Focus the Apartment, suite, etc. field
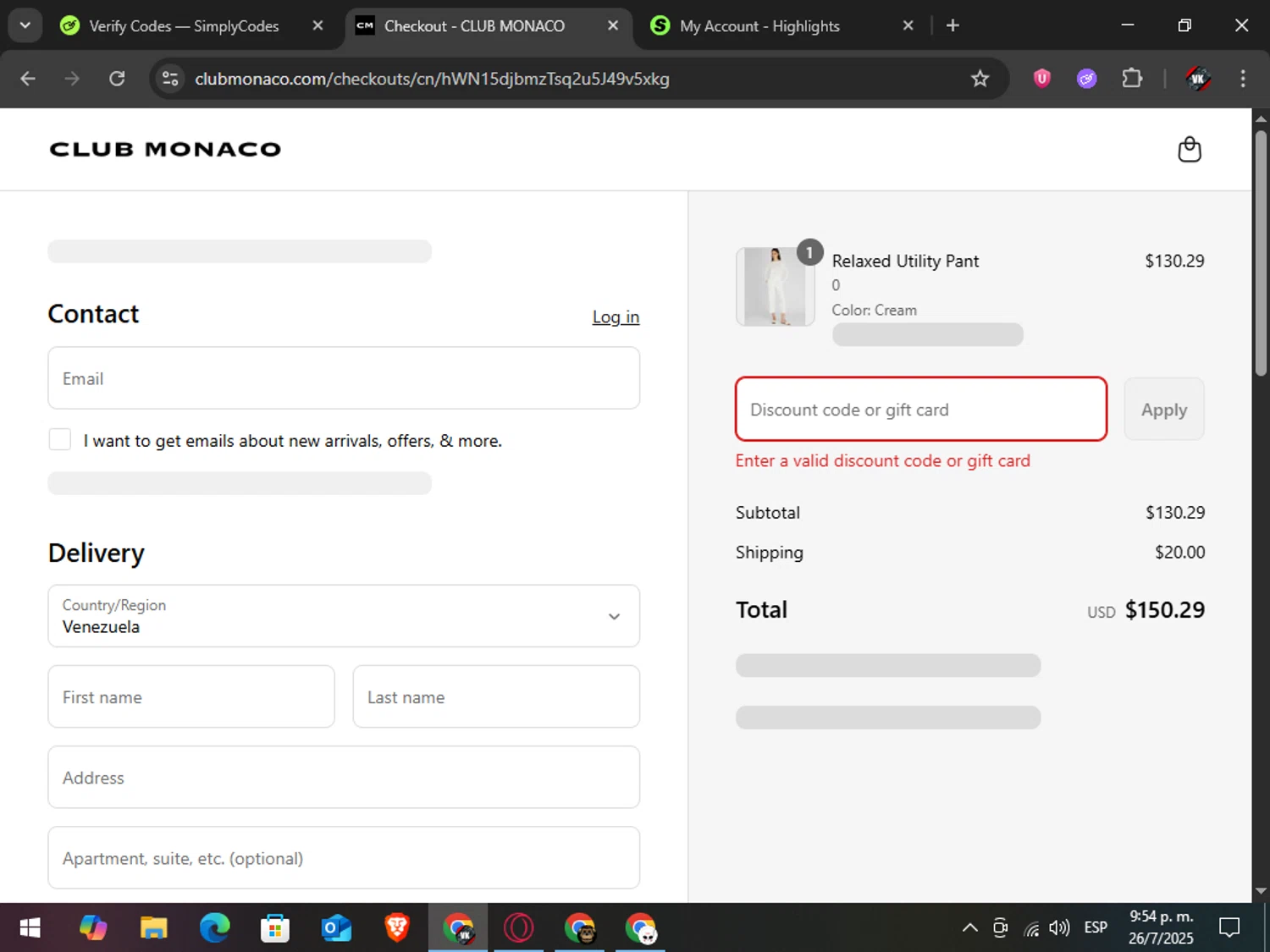1270x952 pixels. point(344,858)
